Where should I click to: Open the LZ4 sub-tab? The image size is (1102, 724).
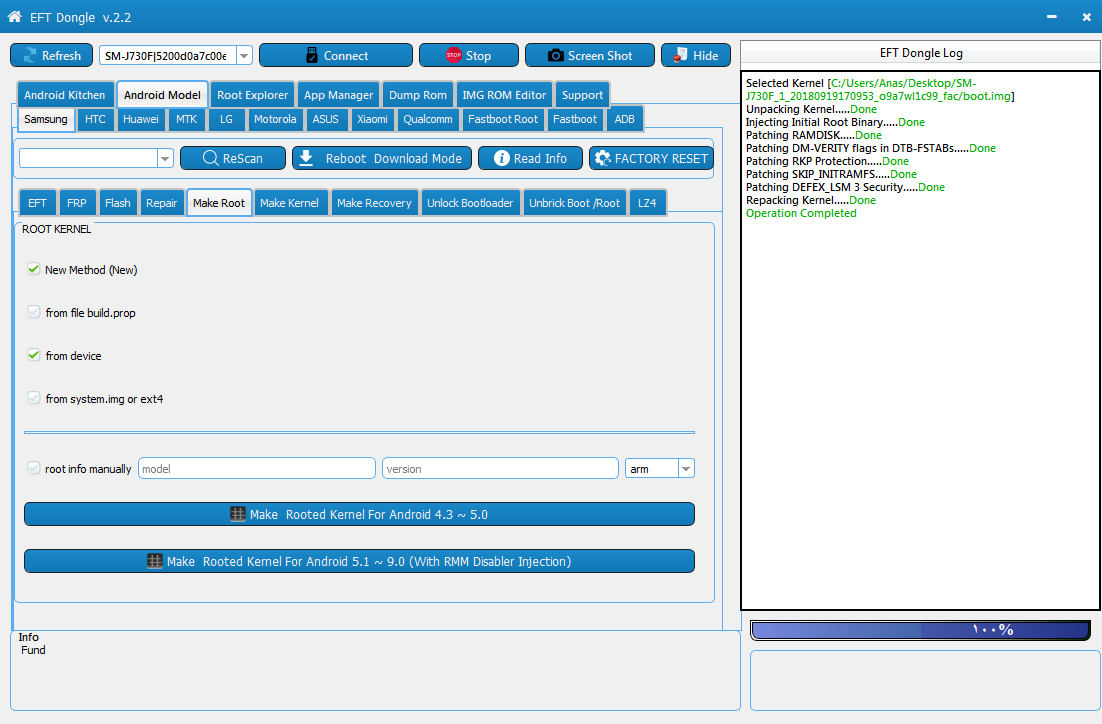647,202
